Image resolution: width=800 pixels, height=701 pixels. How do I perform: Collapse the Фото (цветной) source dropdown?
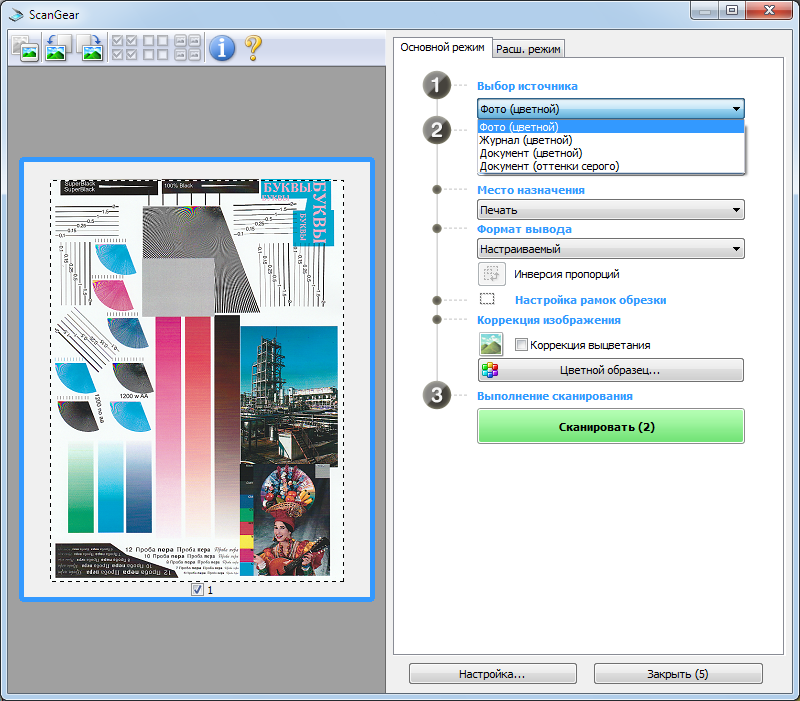(611, 109)
